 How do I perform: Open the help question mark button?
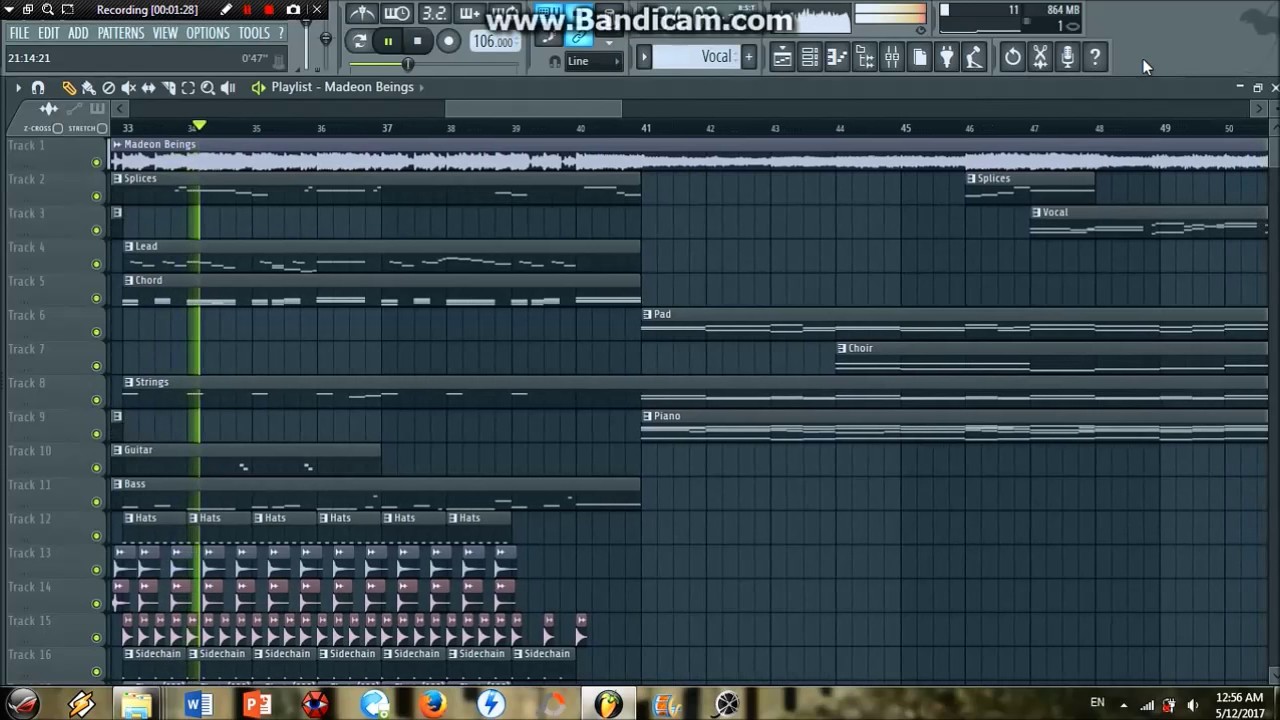(x=1095, y=58)
